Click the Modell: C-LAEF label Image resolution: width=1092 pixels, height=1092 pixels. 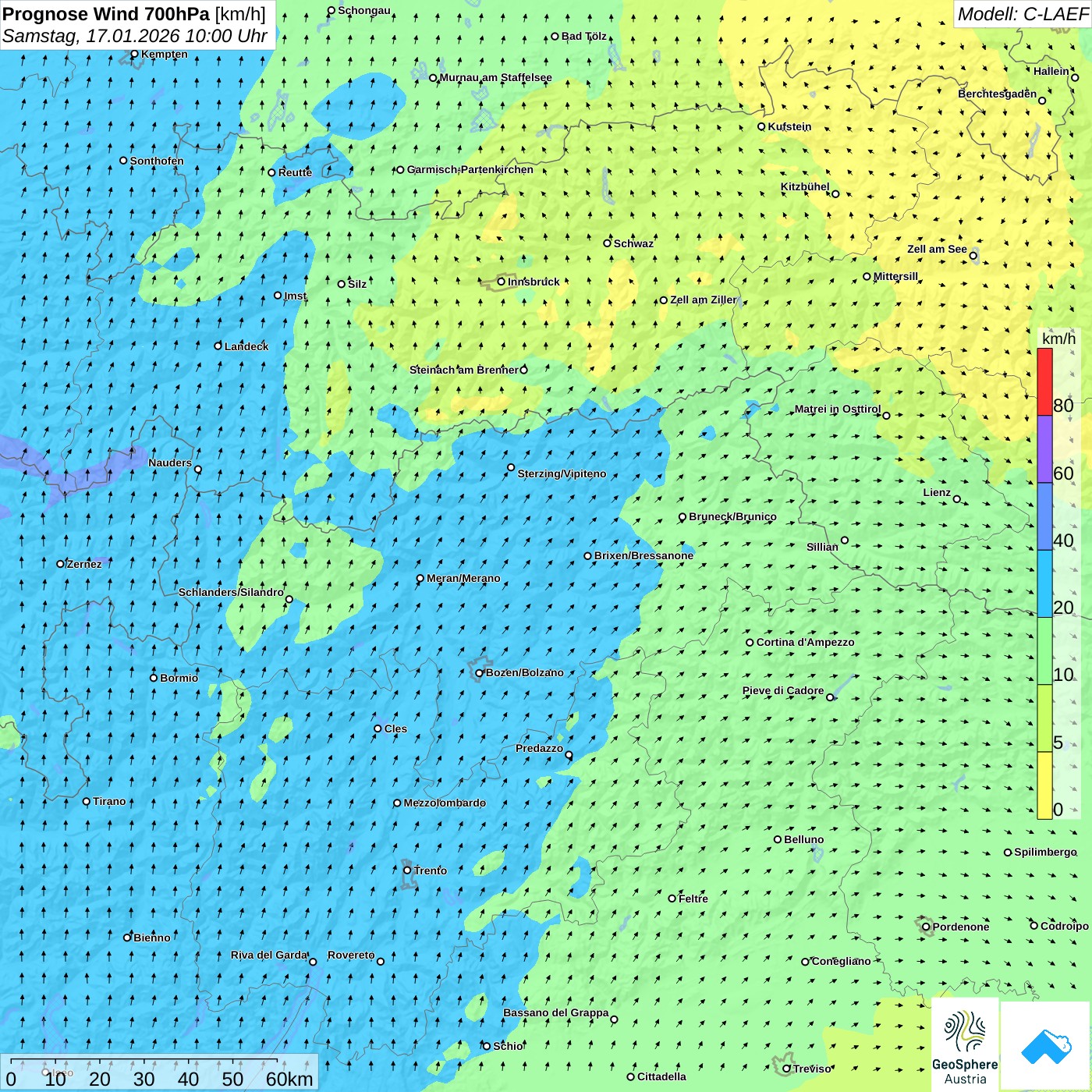[x=1022, y=14]
